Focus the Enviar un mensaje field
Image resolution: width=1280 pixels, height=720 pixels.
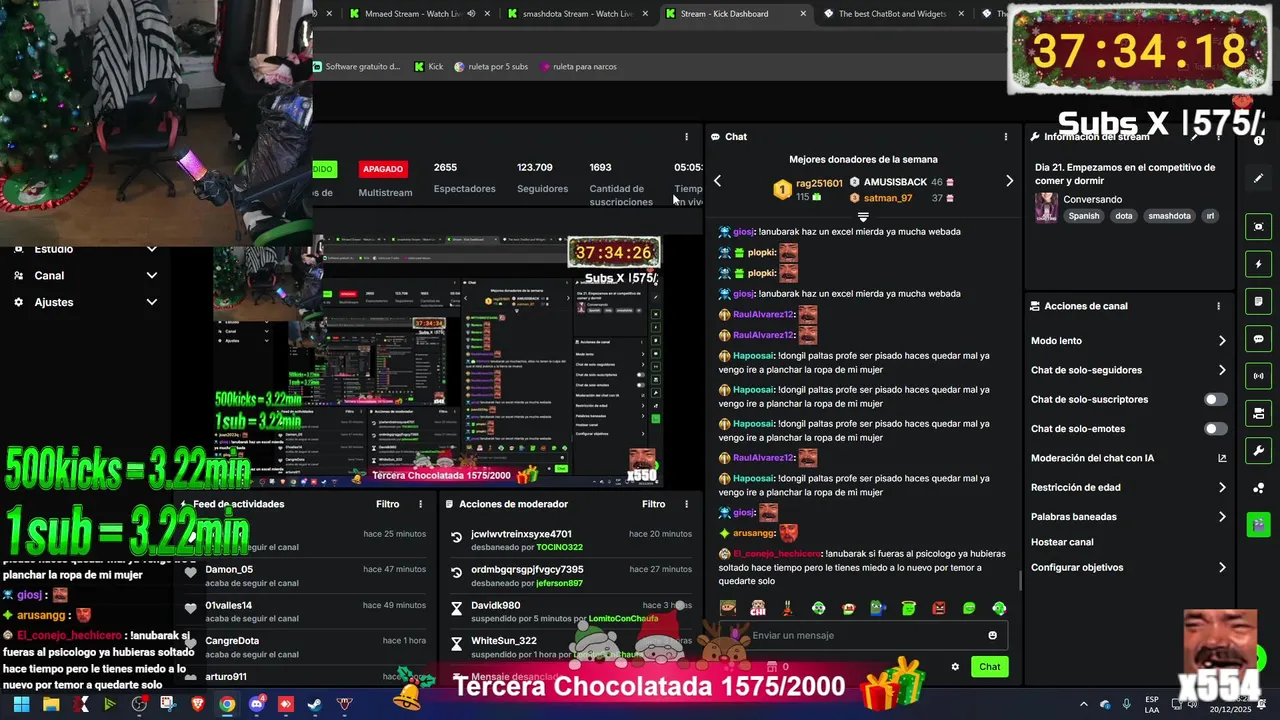point(863,635)
